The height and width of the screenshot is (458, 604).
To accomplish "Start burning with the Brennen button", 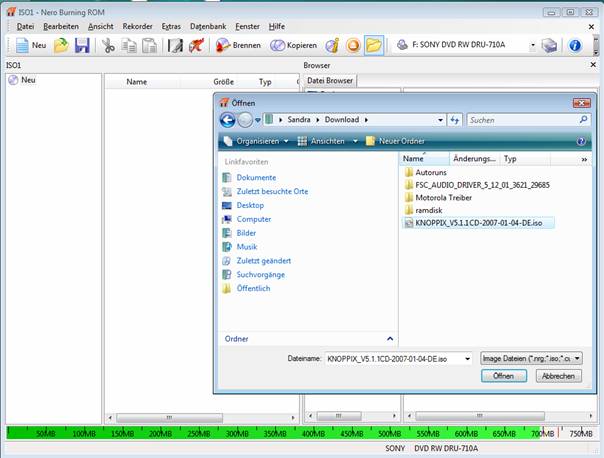I will coord(238,45).
